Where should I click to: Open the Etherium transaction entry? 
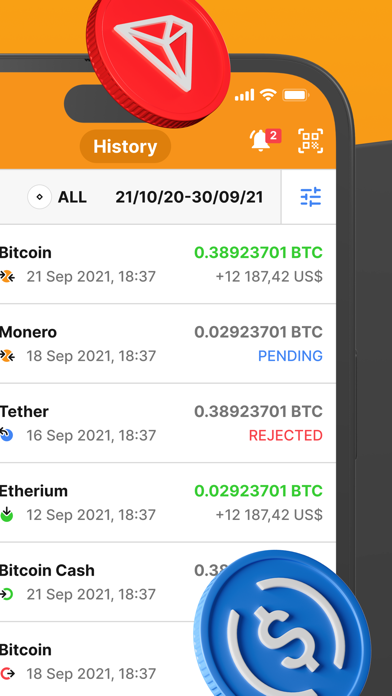tap(168, 502)
